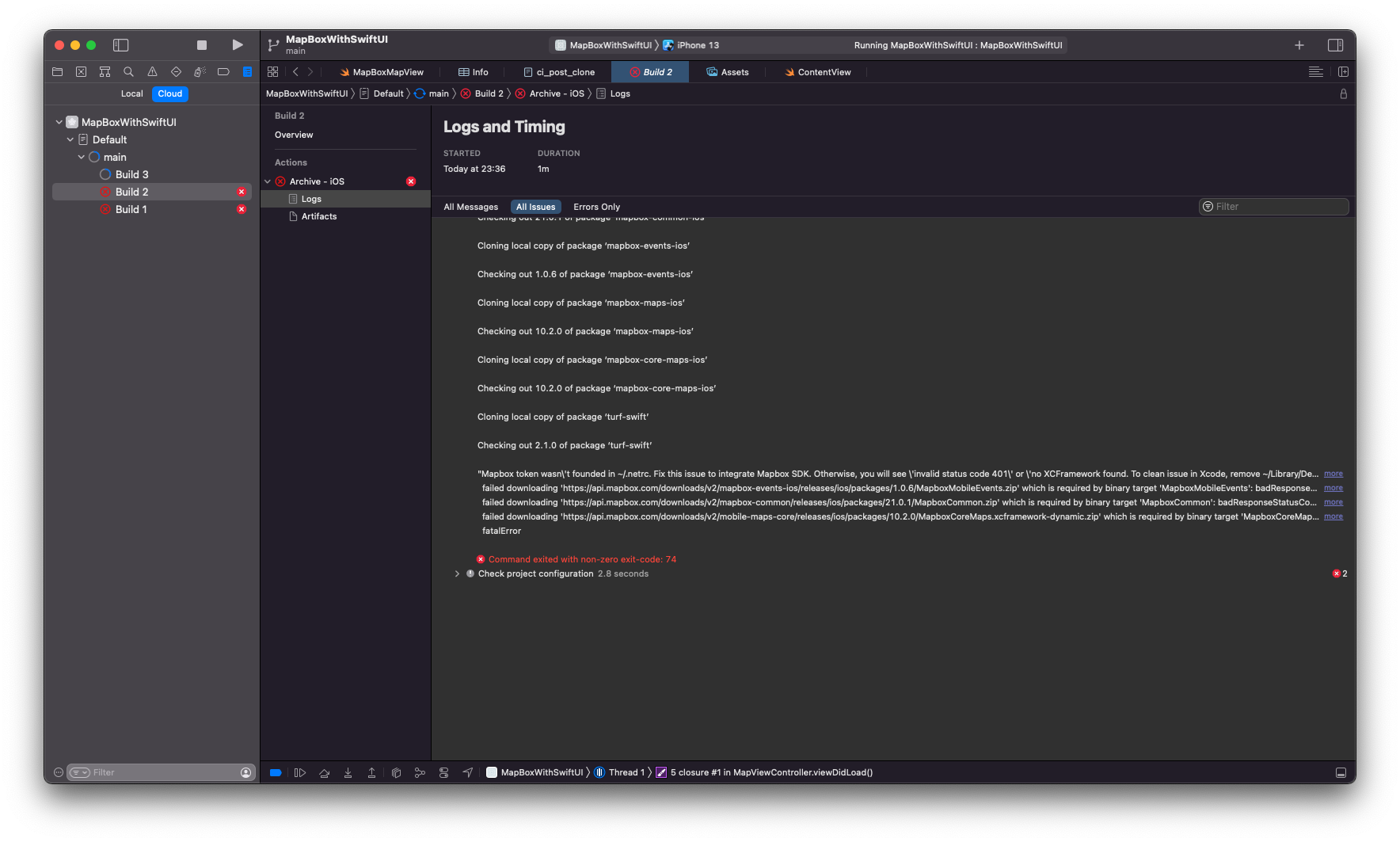This screenshot has width=1400, height=842.
Task: Switch to the Build 2 tab
Action: 651,72
